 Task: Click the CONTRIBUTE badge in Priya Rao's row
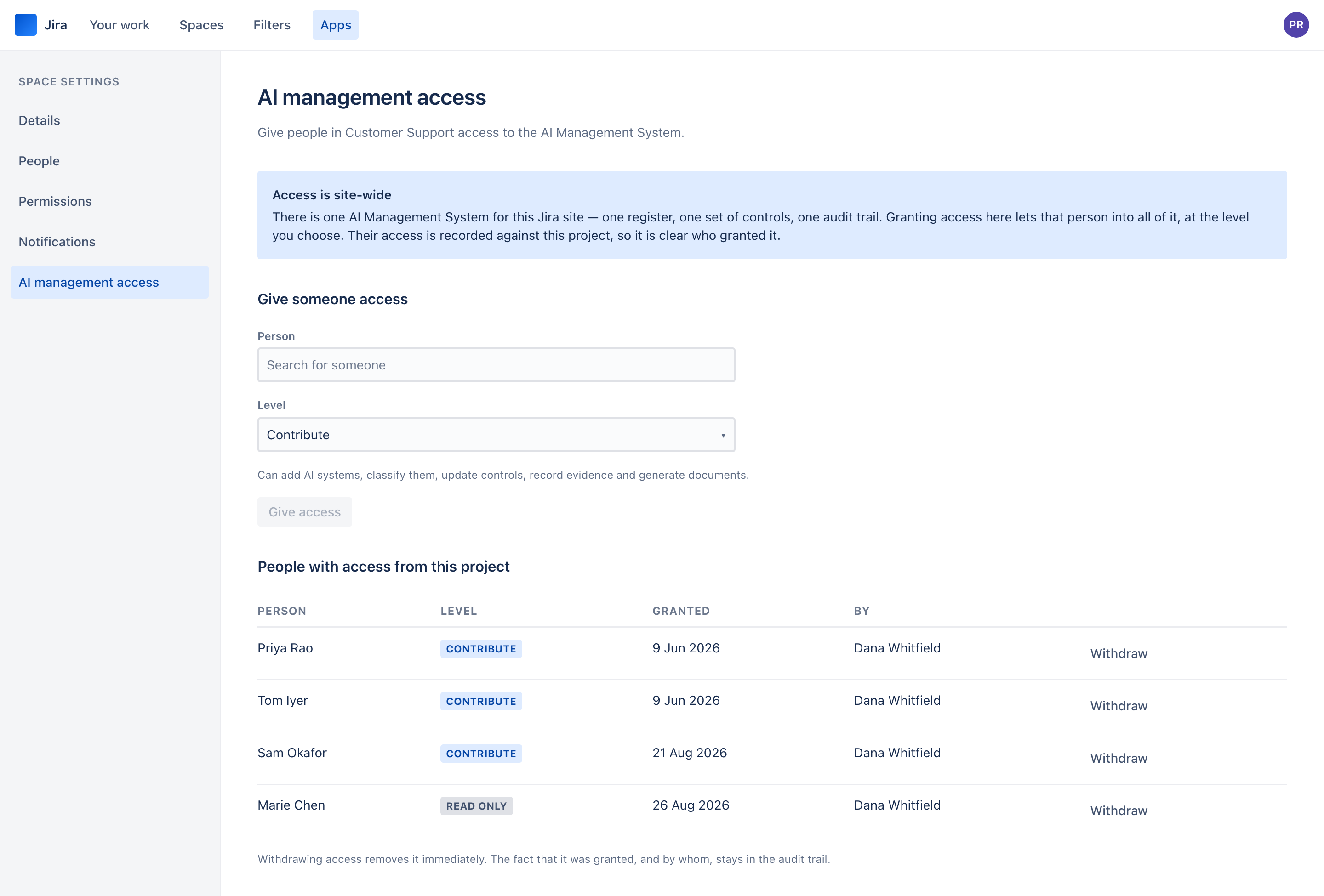(481, 649)
